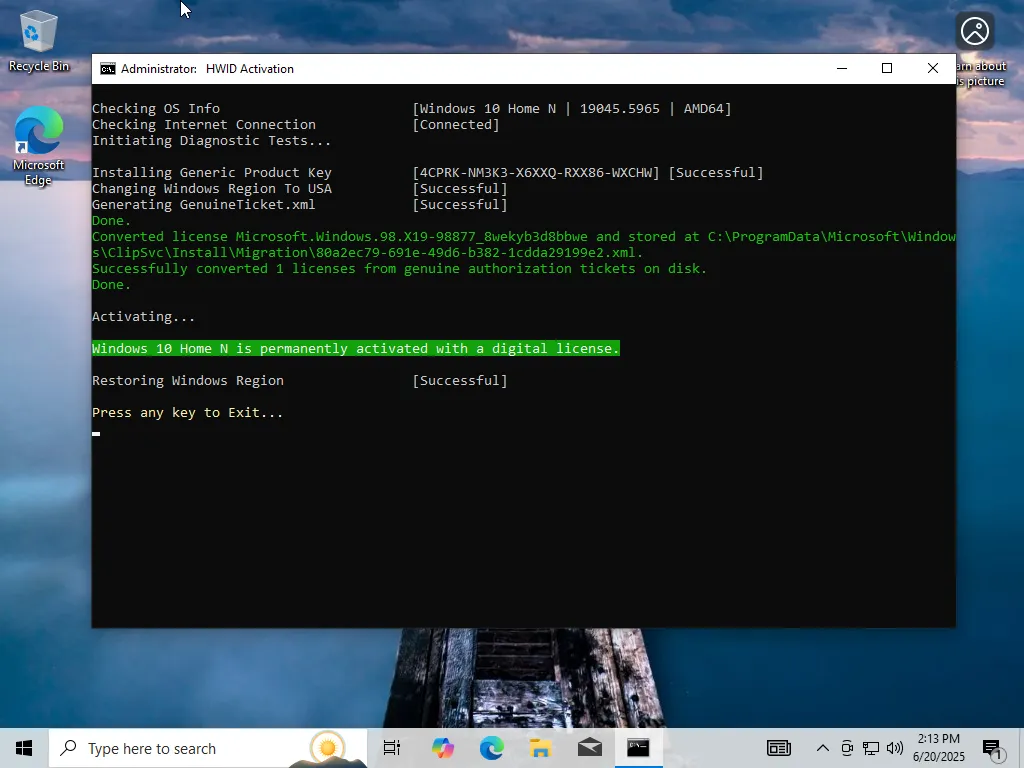Minimize the HWID Activation window
The image size is (1024, 768).
pyautogui.click(x=842, y=69)
